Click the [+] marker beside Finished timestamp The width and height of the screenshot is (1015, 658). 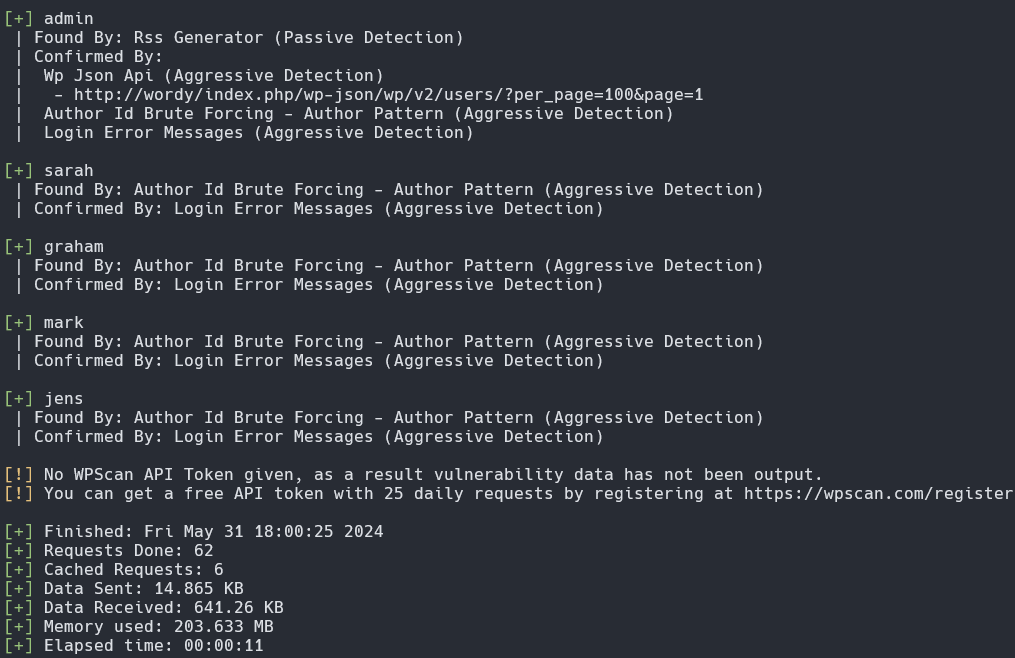[19, 532]
